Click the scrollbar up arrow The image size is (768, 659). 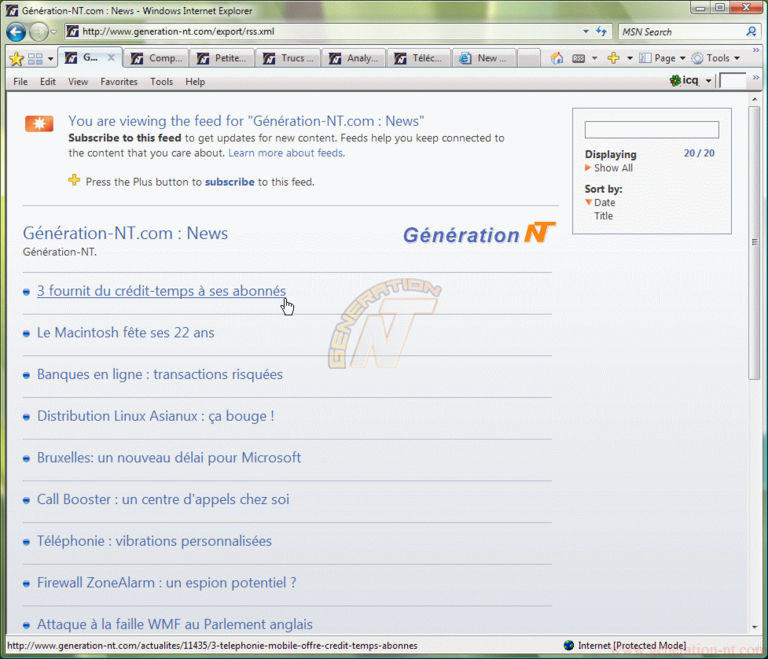pyautogui.click(x=754, y=99)
